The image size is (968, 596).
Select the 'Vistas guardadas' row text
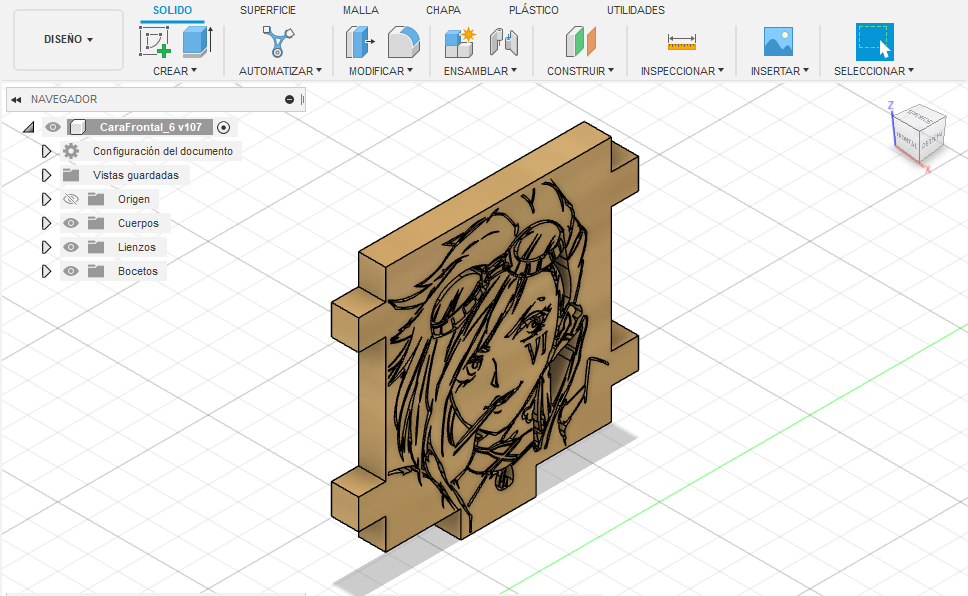pos(136,175)
